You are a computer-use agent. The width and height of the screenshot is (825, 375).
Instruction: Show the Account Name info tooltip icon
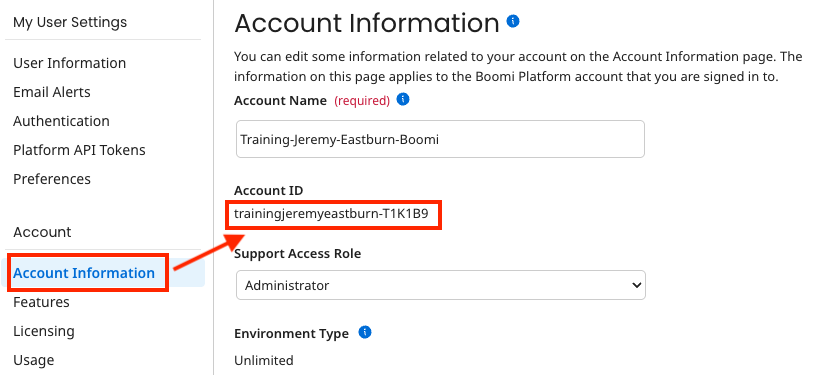(403, 99)
